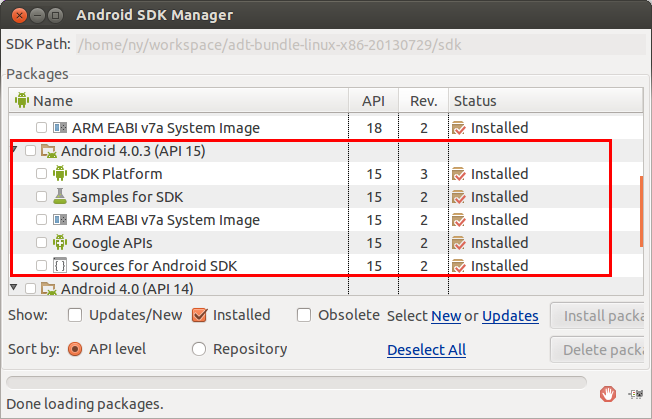Click the Deselect All link
652x419 pixels.
[x=426, y=349]
